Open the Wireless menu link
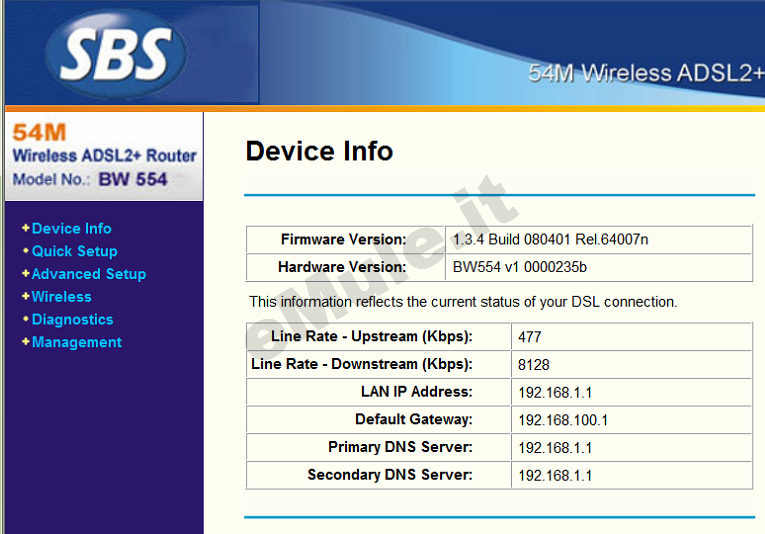The image size is (765, 534). [61, 297]
